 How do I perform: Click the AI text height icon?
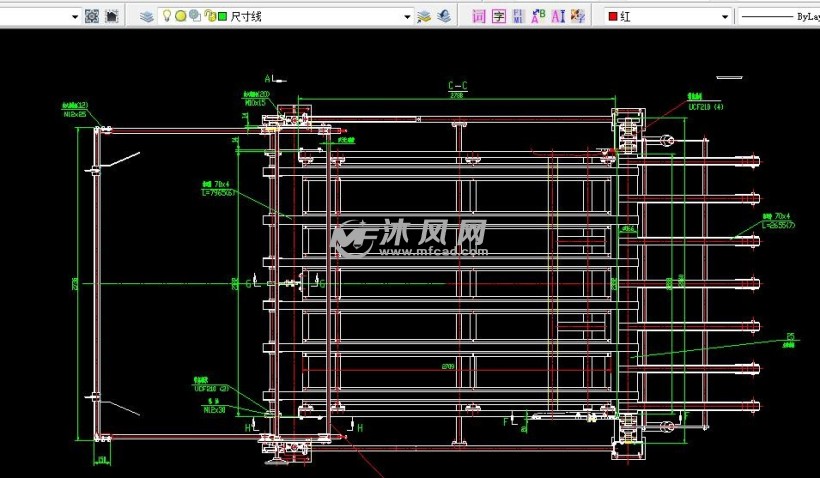click(x=557, y=16)
